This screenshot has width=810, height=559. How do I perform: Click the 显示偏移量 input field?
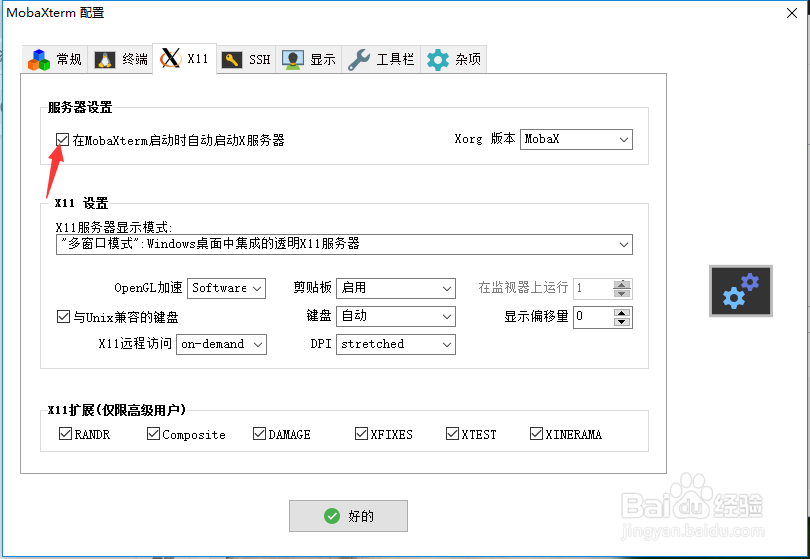click(594, 317)
